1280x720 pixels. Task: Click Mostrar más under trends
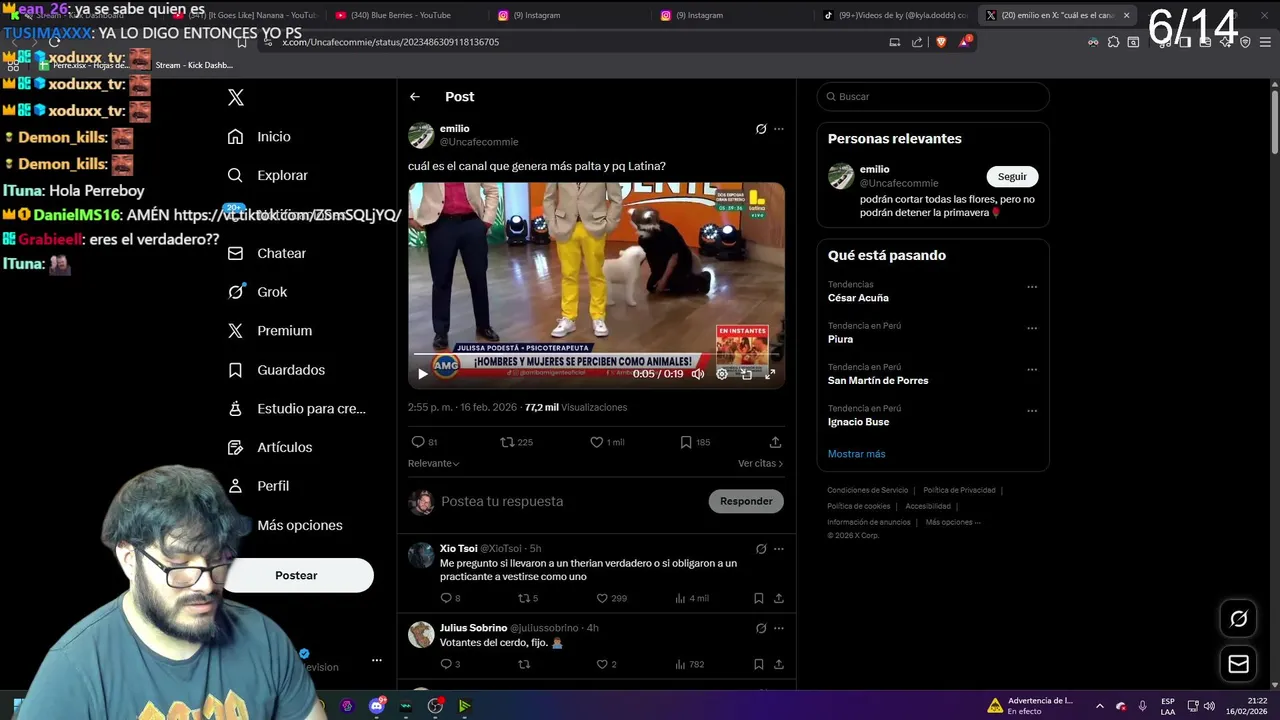tap(856, 454)
